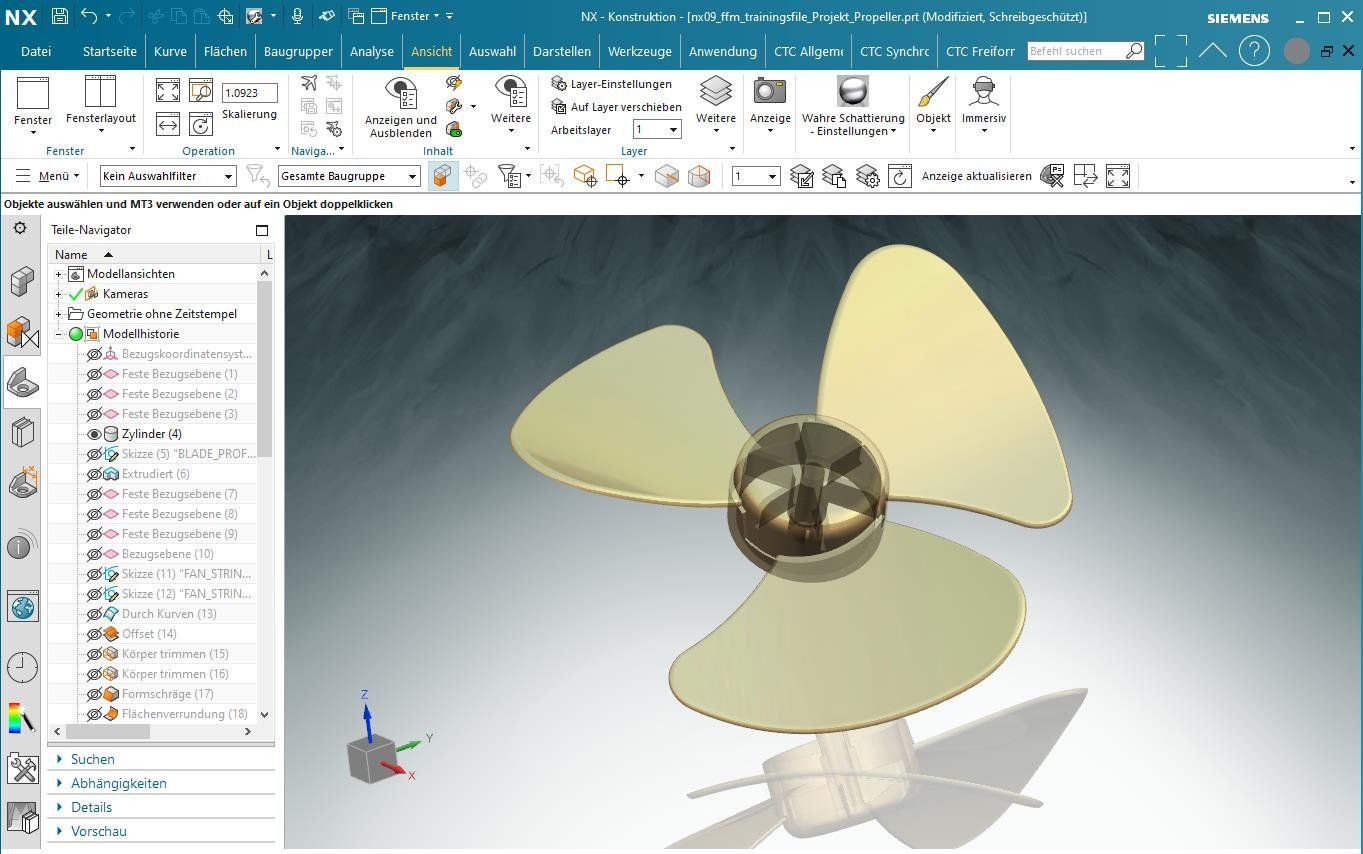Click the reset selection filter funnel icon
This screenshot has width=1363, height=854.
pyautogui.click(x=258, y=177)
